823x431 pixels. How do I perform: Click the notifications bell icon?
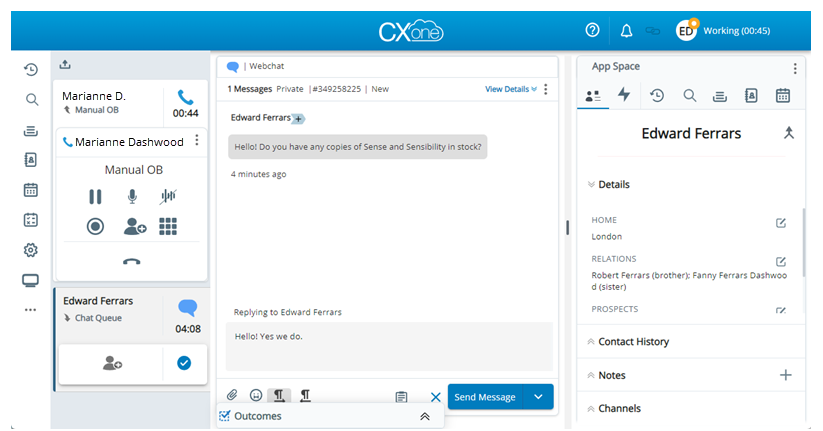pyautogui.click(x=626, y=31)
